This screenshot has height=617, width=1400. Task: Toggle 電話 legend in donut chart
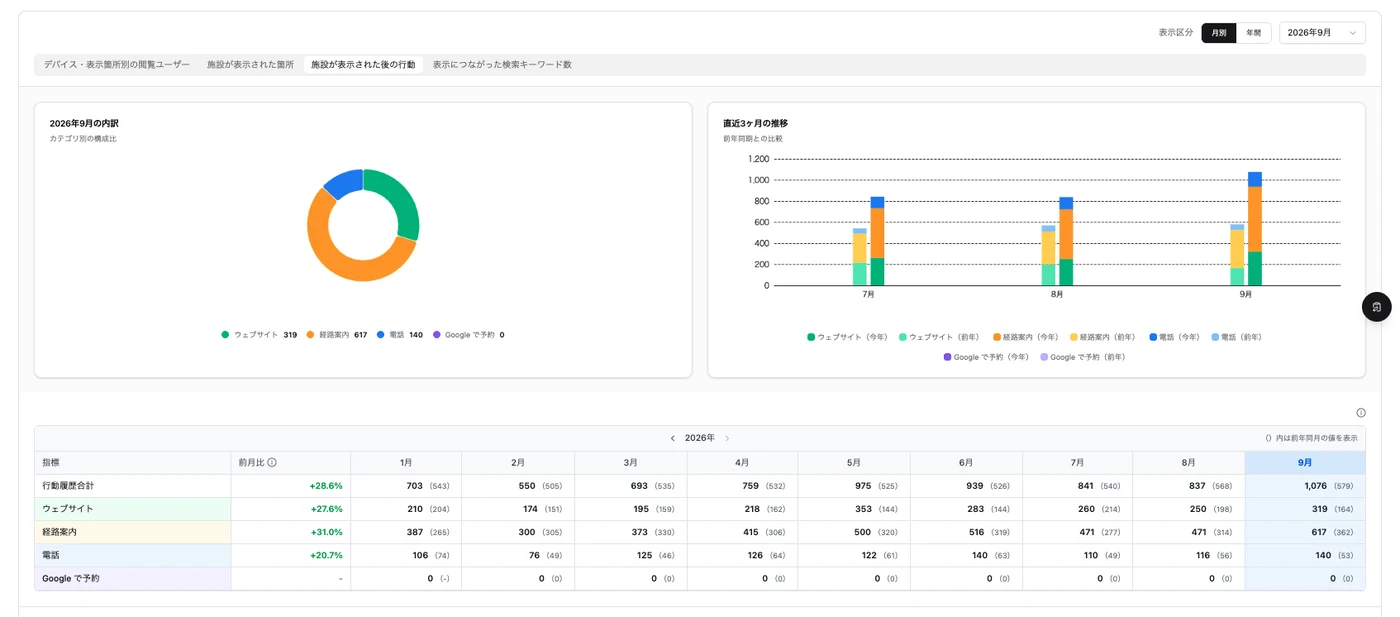(400, 335)
